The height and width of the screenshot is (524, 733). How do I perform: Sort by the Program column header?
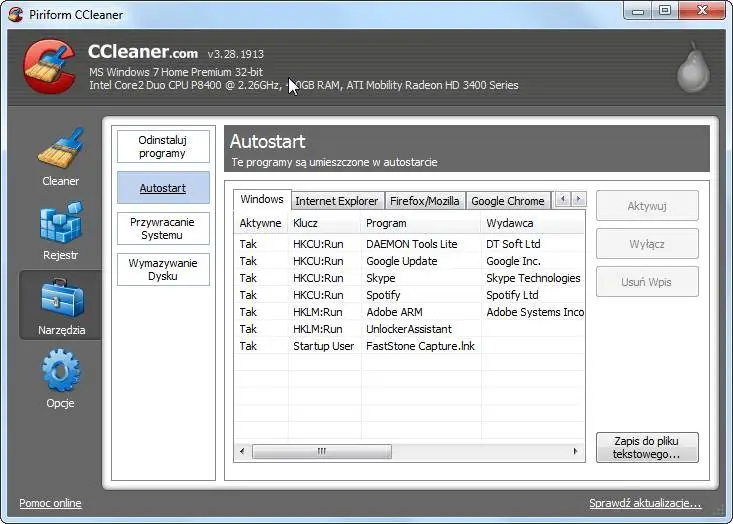(420, 223)
